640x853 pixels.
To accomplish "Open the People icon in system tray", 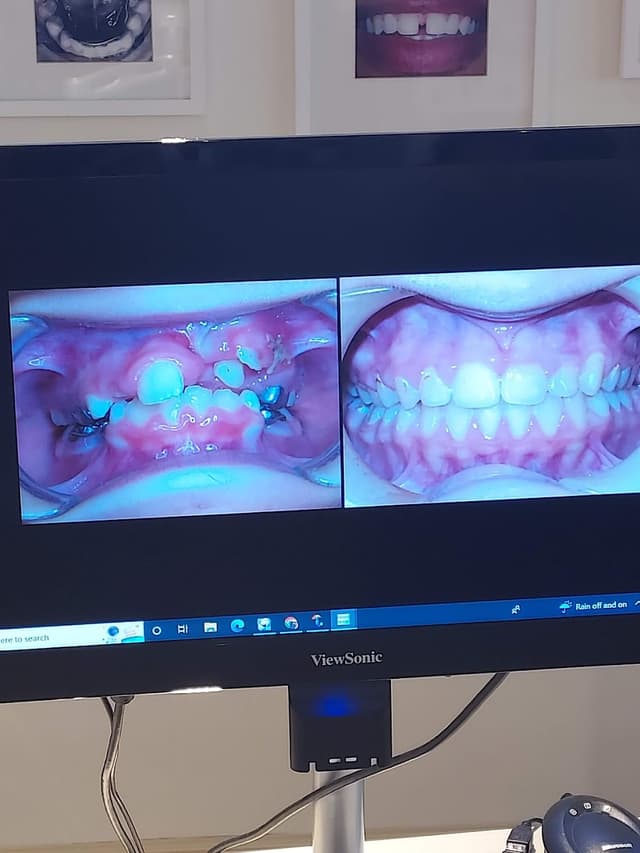I will (516, 609).
